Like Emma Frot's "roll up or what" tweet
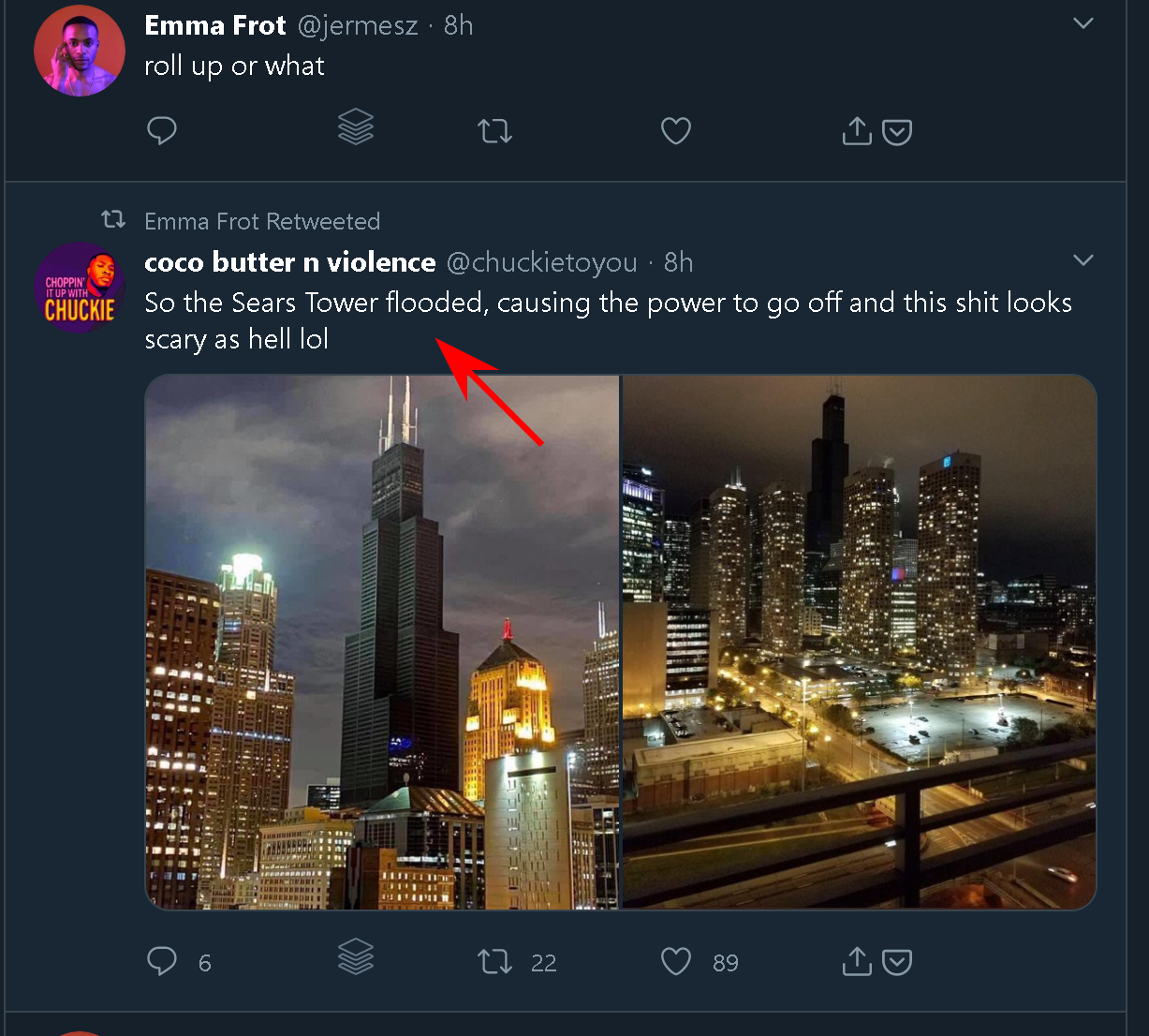 [675, 130]
